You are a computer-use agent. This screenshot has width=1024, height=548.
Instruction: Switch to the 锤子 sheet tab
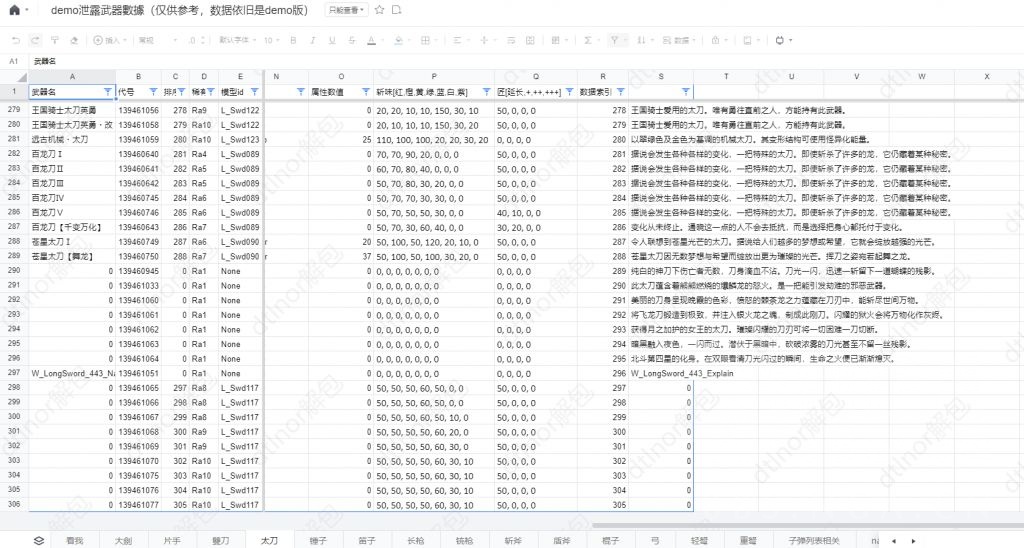(x=318, y=541)
